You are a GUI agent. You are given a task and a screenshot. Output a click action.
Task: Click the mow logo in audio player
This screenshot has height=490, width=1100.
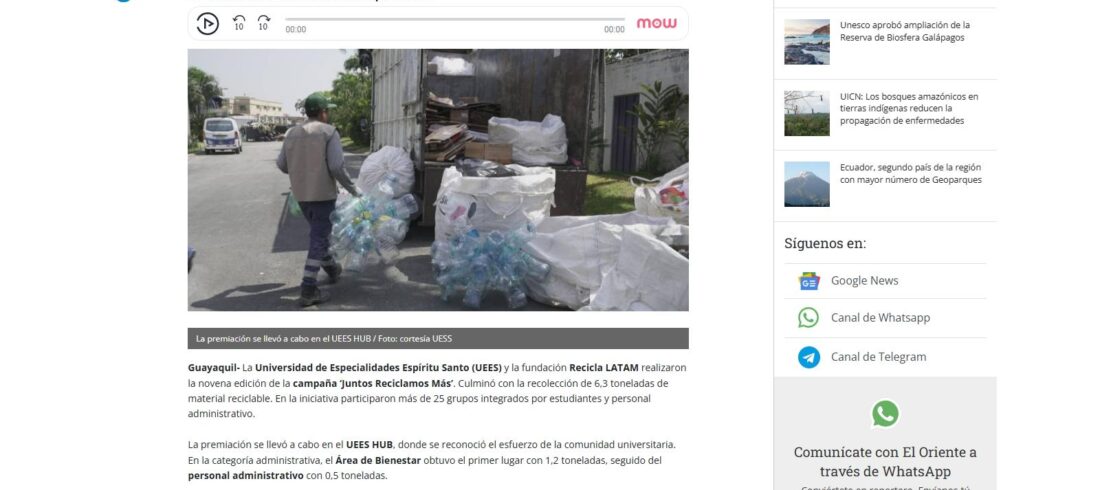[x=657, y=23]
